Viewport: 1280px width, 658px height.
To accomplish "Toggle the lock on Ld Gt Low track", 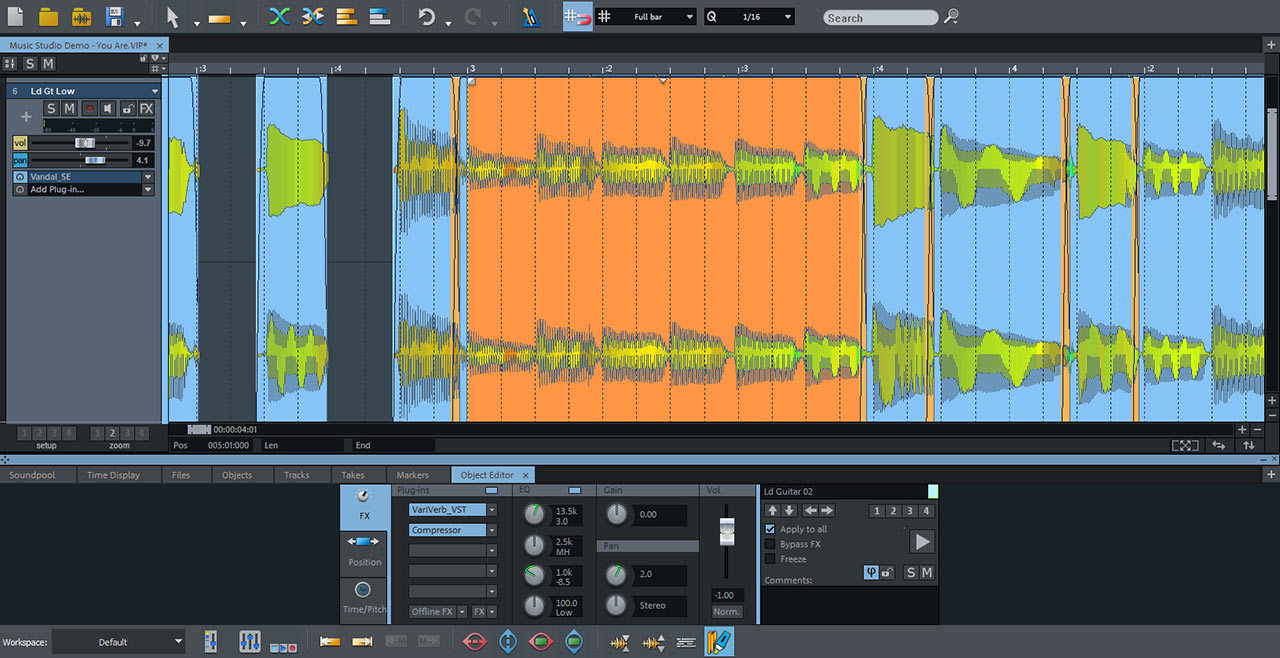I will [x=127, y=108].
